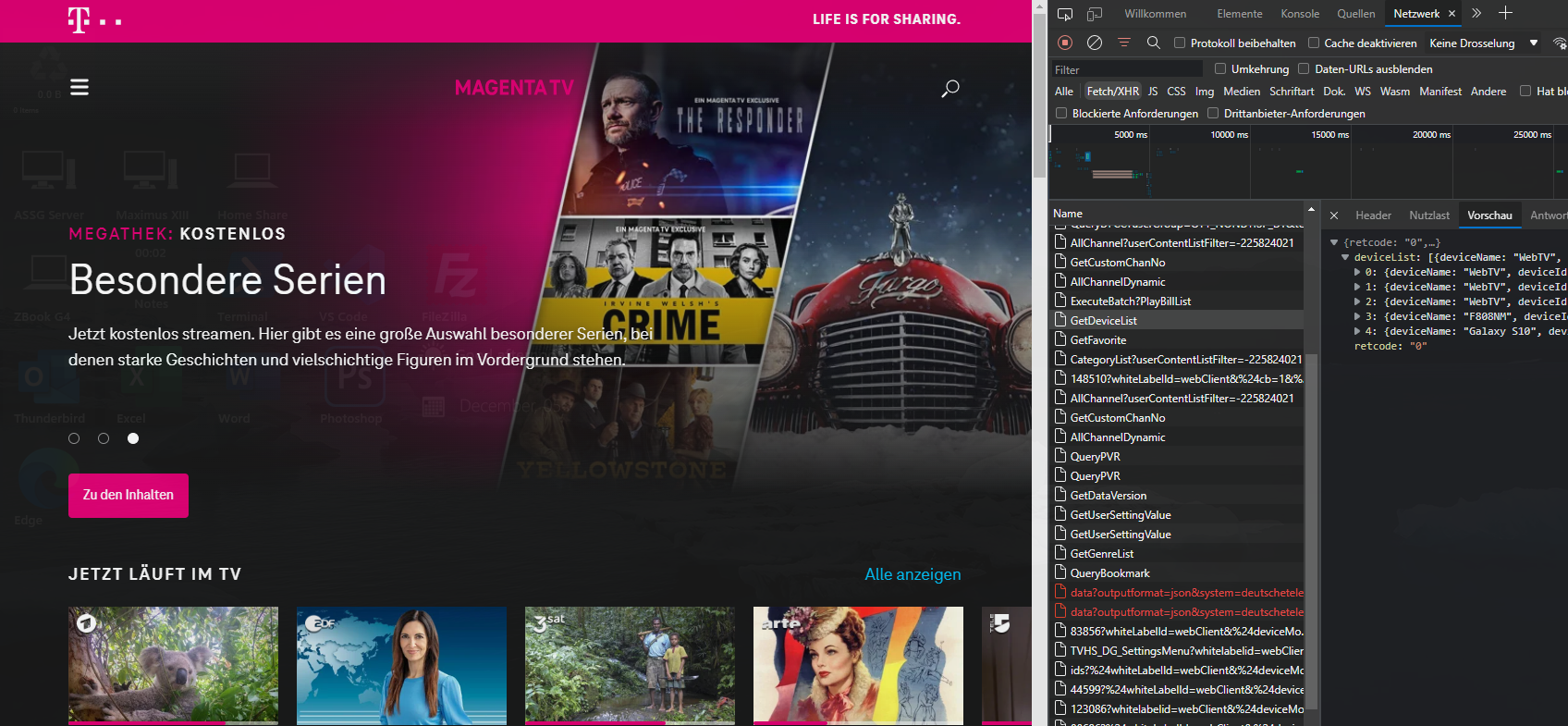Open the Nutzlast tab
Screen dimensions: 1568x726
(x=1429, y=215)
